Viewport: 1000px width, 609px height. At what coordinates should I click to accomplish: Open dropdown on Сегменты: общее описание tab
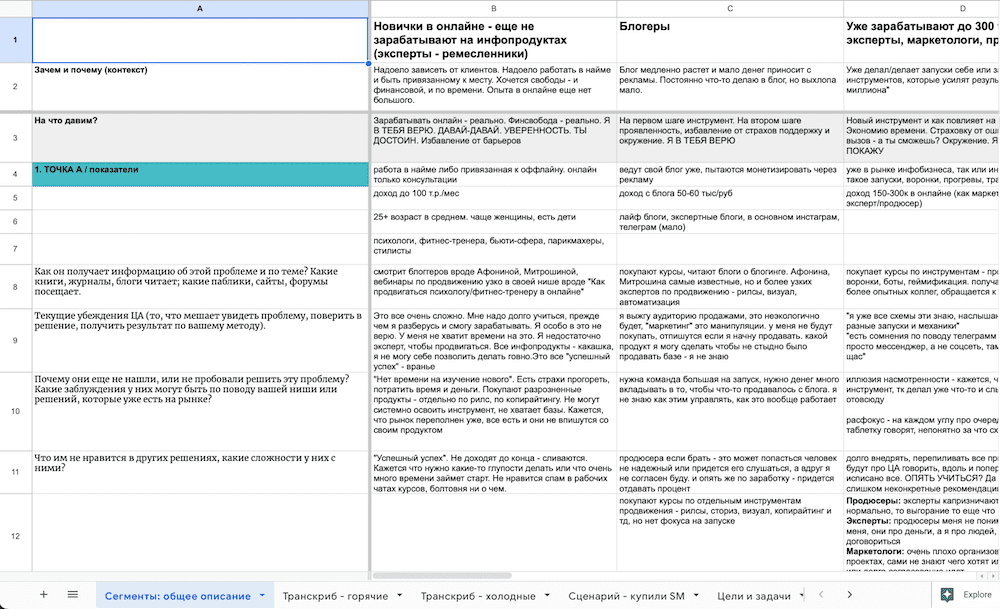point(262,596)
